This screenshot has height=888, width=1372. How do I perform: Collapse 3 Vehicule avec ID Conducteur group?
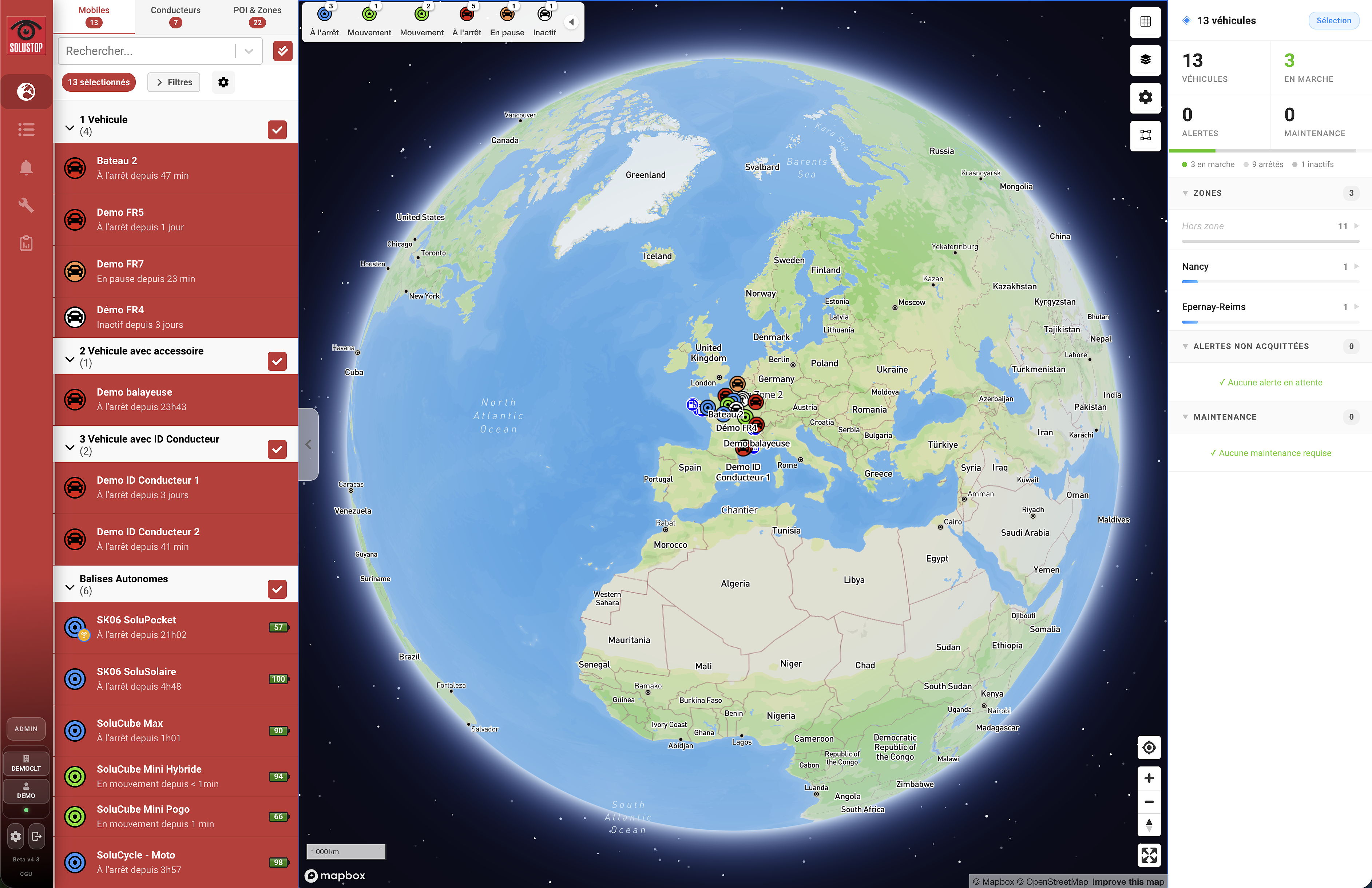click(x=70, y=447)
